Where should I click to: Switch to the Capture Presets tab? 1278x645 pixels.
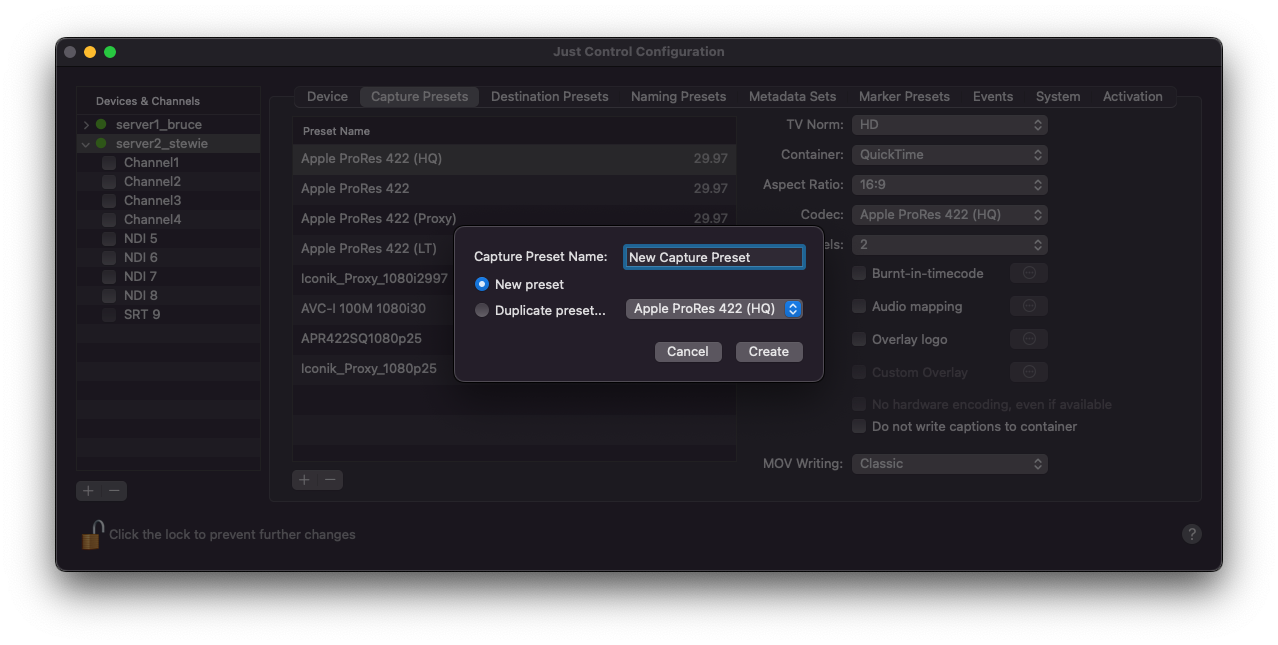[x=419, y=96]
